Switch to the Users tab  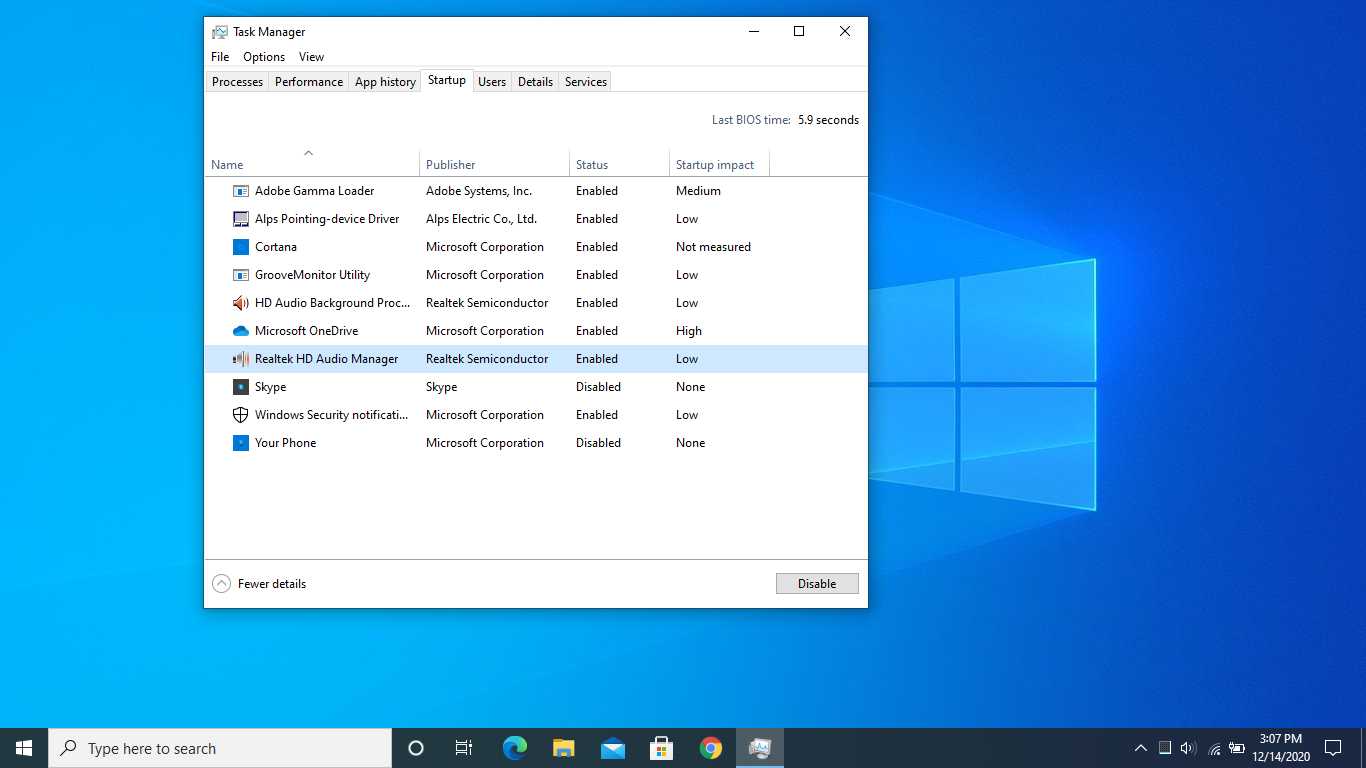coord(492,82)
